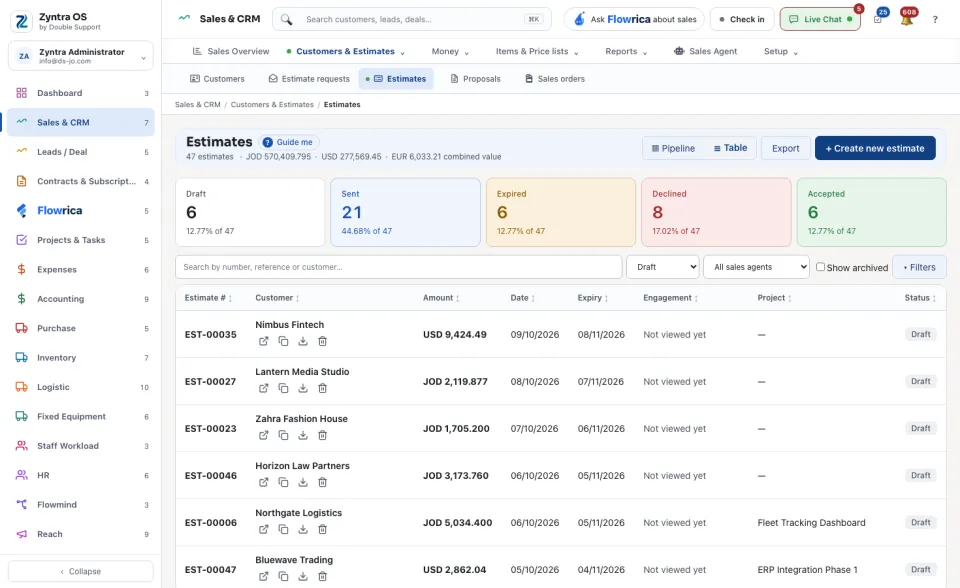The width and height of the screenshot is (960, 588).
Task: Open the notifications bell
Action: [x=907, y=18]
